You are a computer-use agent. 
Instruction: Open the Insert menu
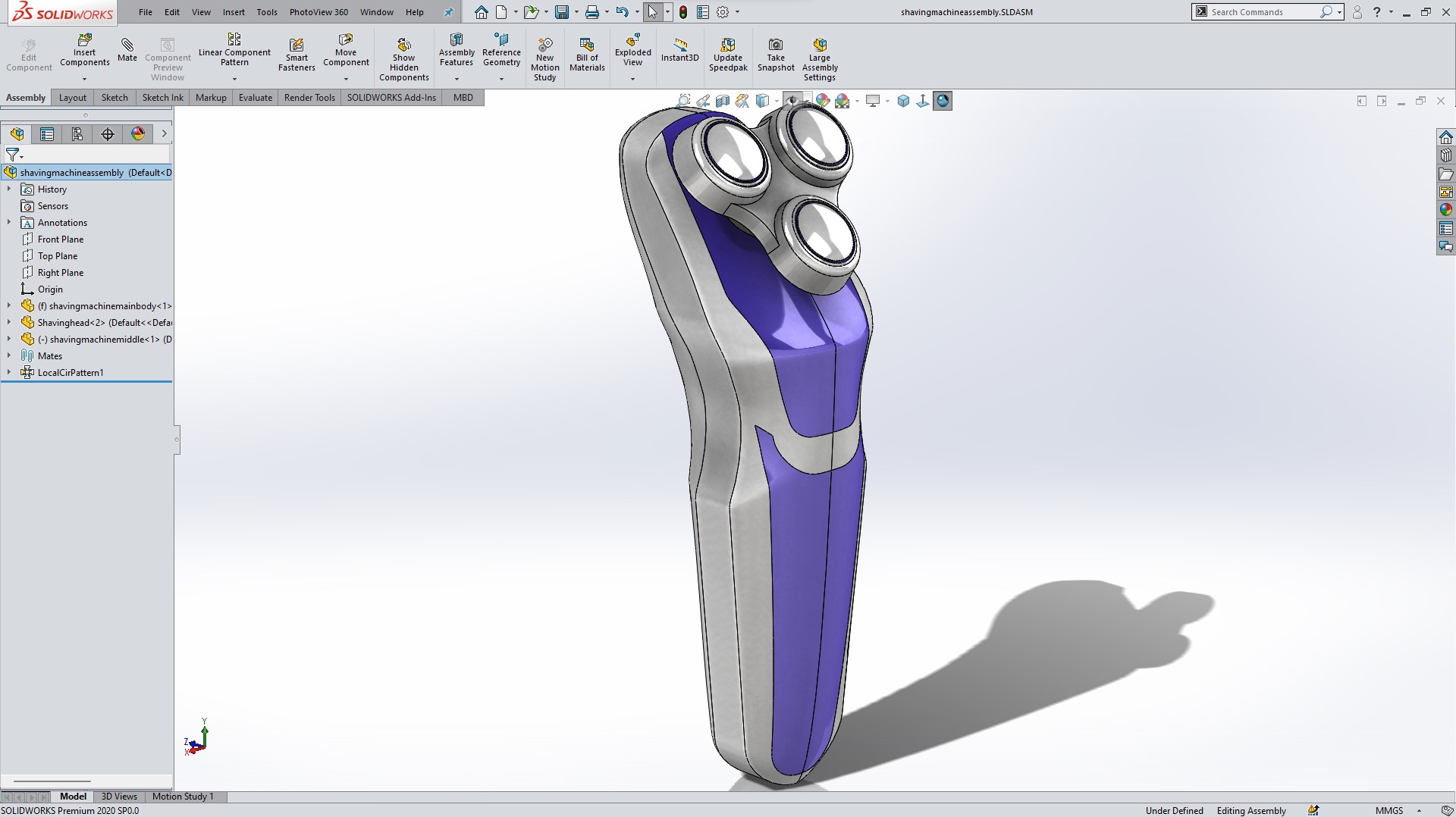[x=234, y=12]
